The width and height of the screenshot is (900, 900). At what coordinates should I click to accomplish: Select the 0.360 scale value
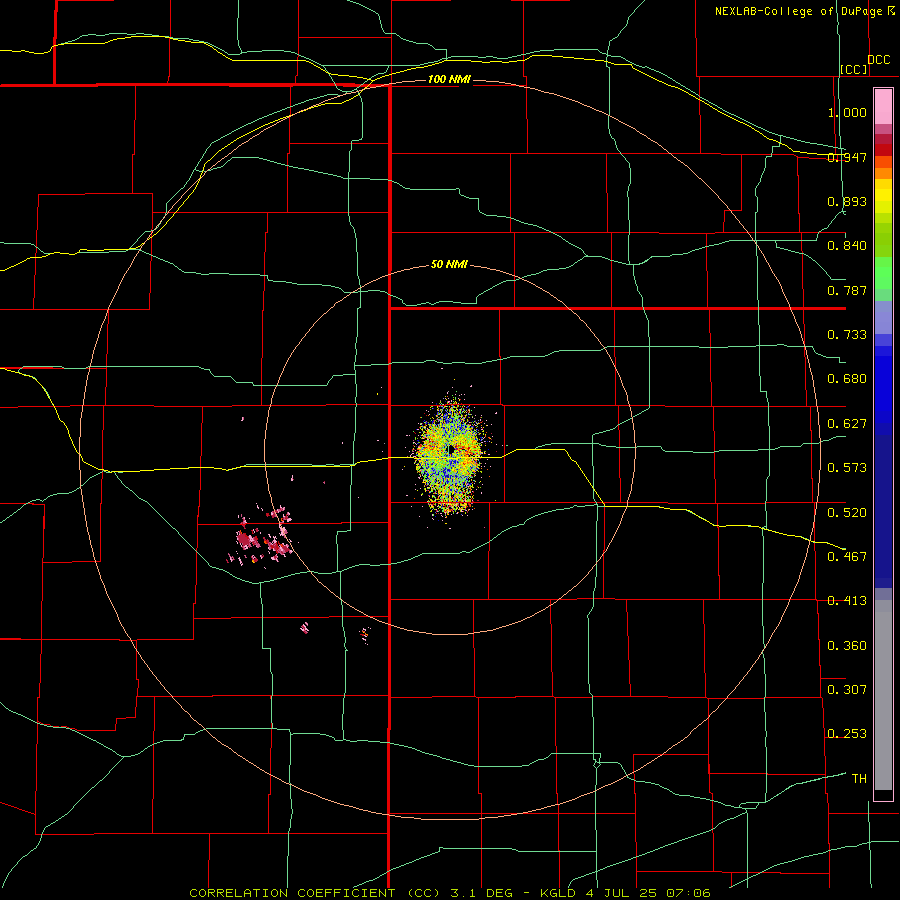tap(847, 646)
